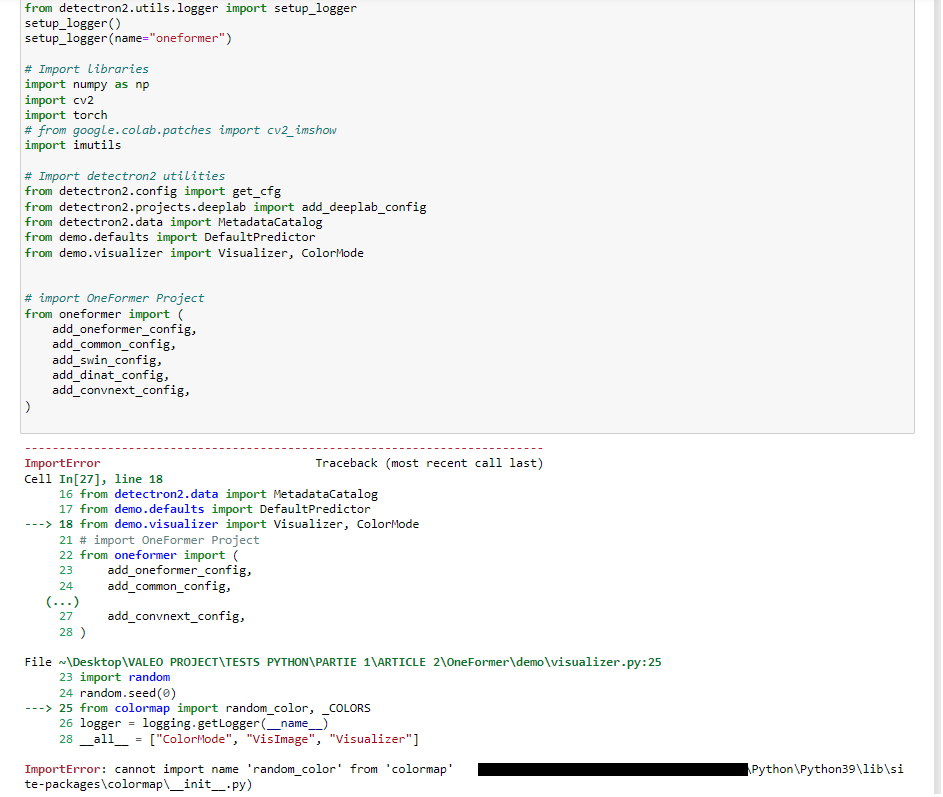Image resolution: width=943 pixels, height=797 pixels.
Task: Click the "# Import libraries" comment
Action: (85, 68)
